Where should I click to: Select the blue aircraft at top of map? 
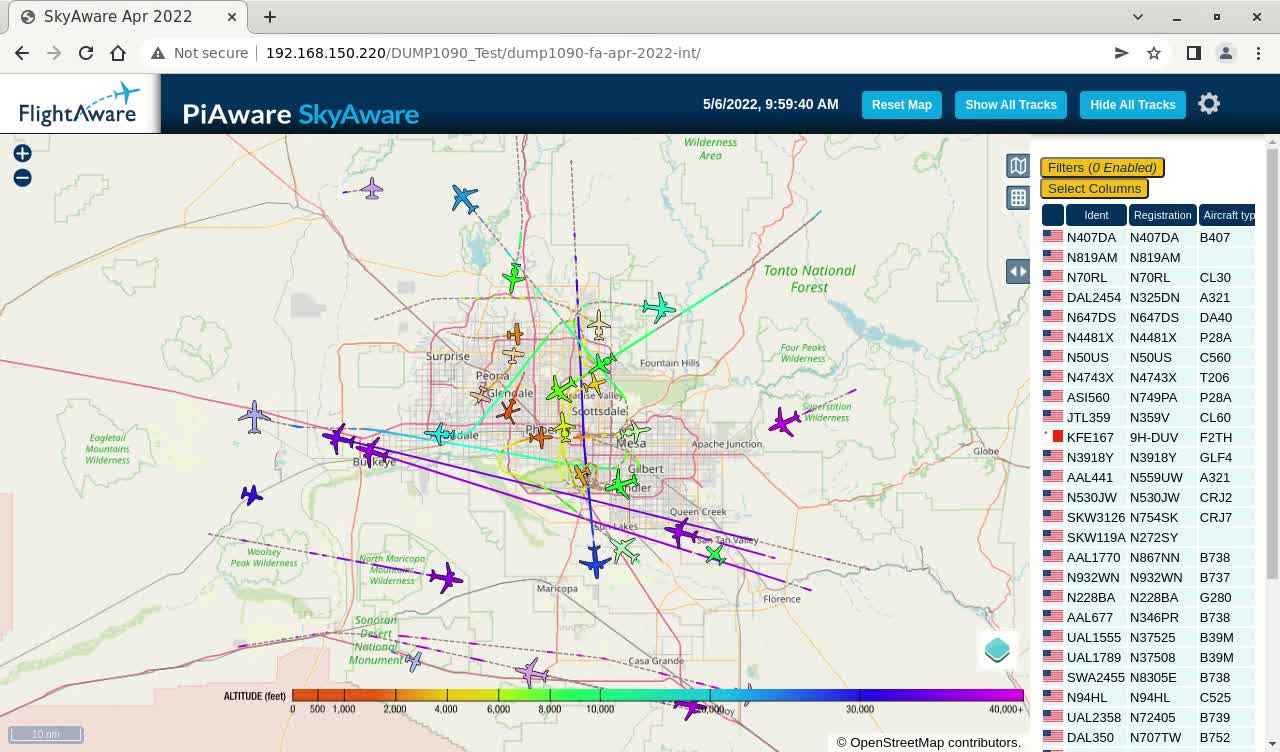(464, 198)
